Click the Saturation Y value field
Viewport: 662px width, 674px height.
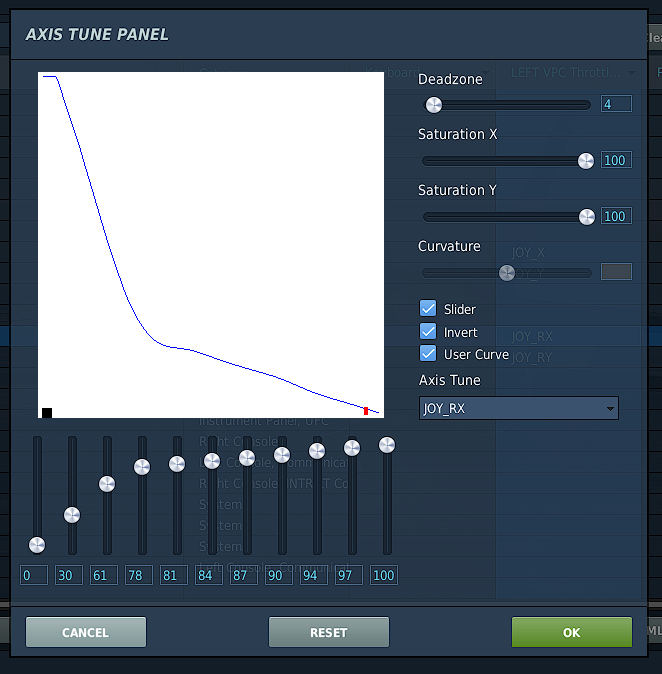(616, 216)
